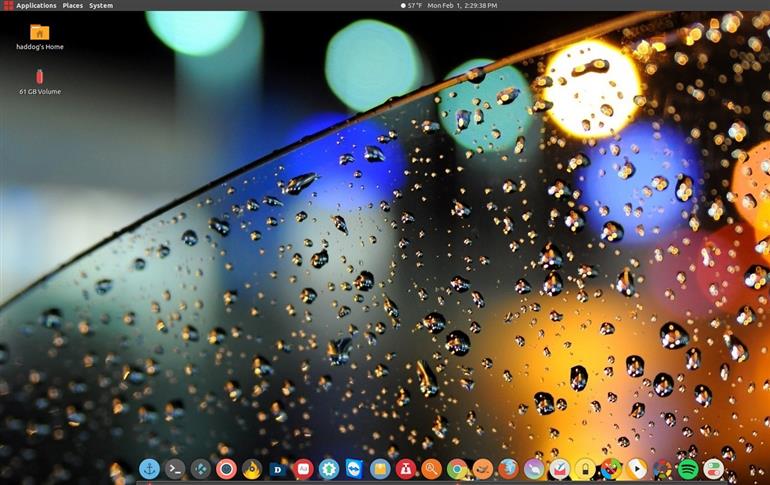The width and height of the screenshot is (770, 485).
Task: Open the Kodi media center icon
Action: point(200,469)
